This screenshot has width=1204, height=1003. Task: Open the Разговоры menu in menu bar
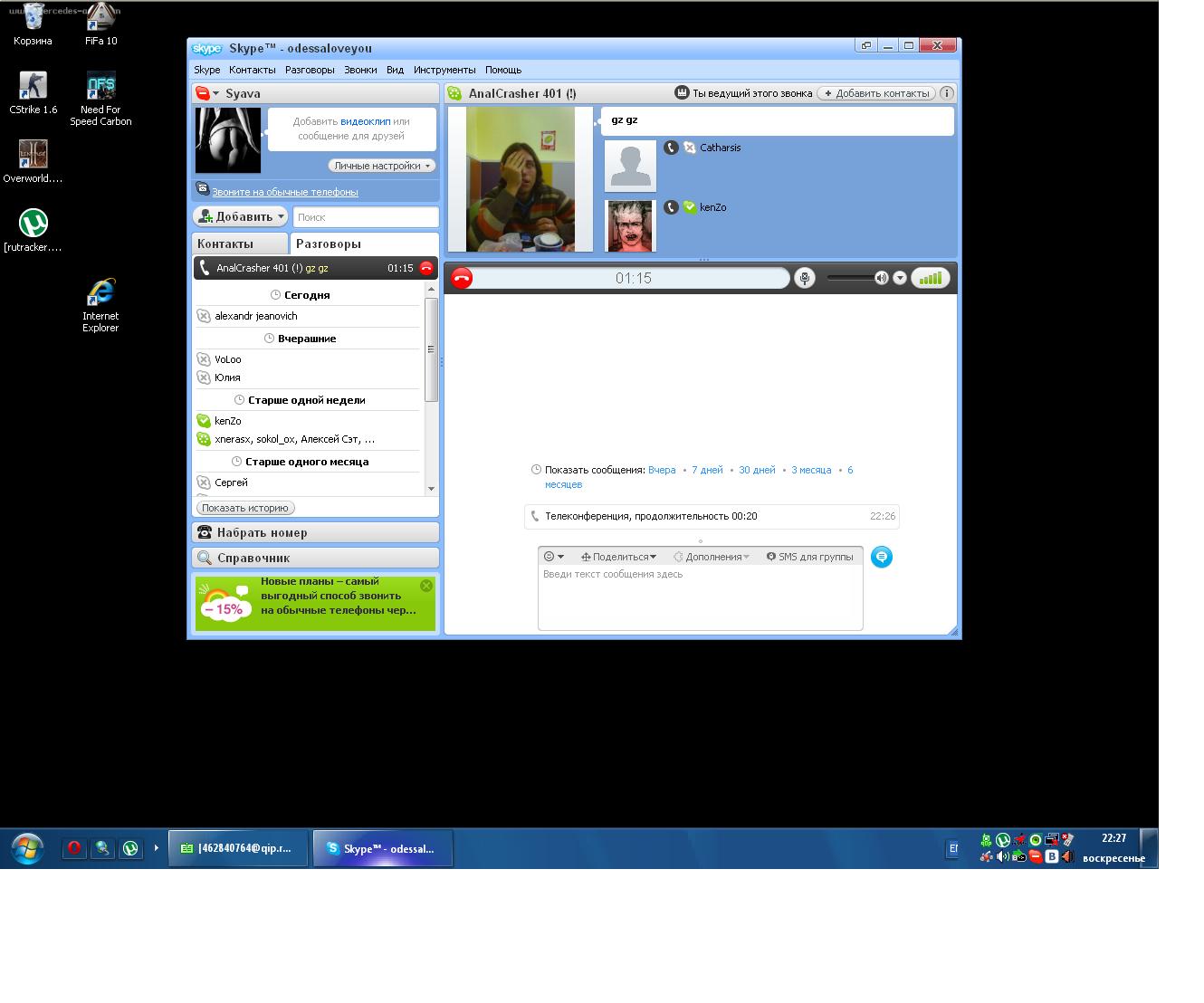coord(310,70)
